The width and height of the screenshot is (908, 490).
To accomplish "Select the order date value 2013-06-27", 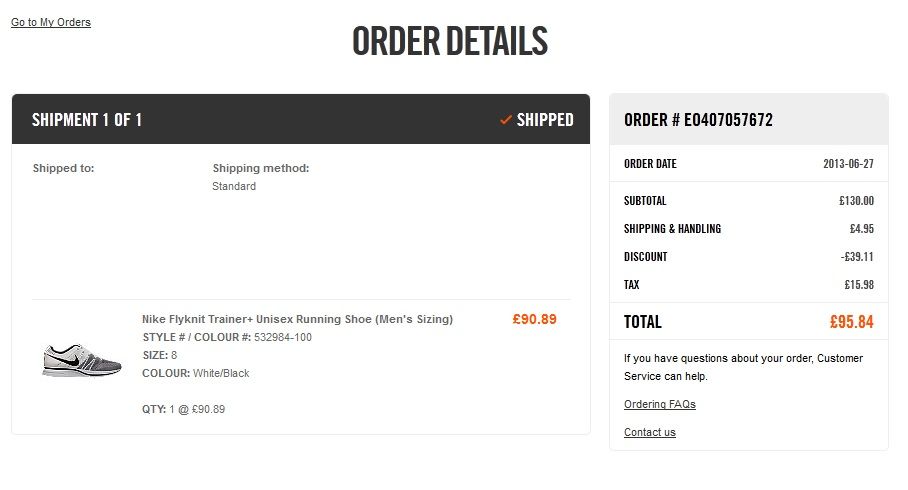I will click(848, 164).
